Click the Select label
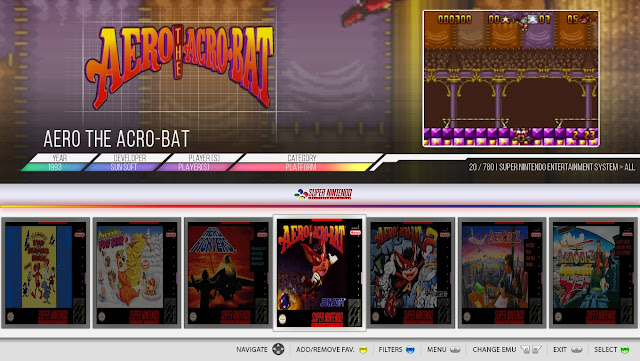Viewport: 640px width, 361px height. [605, 350]
